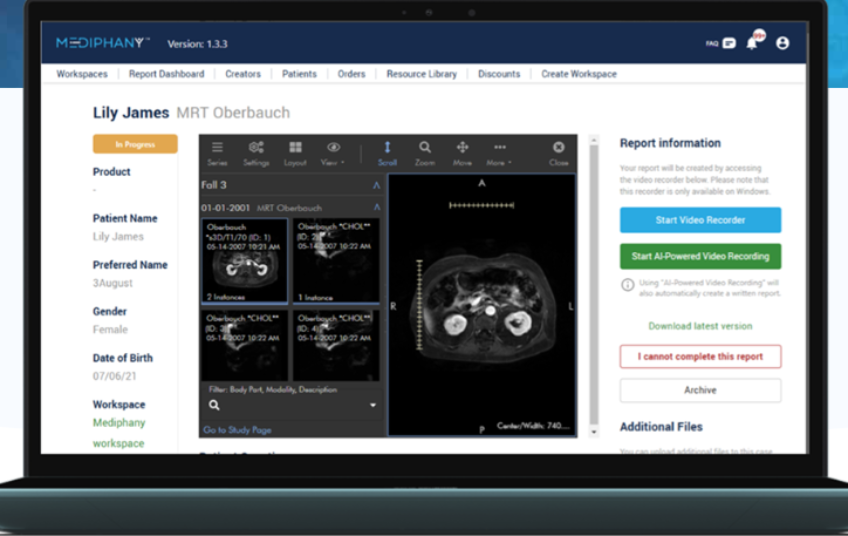Open the FAQ chat icon
Viewport: 848px width, 536px height.
(728, 43)
